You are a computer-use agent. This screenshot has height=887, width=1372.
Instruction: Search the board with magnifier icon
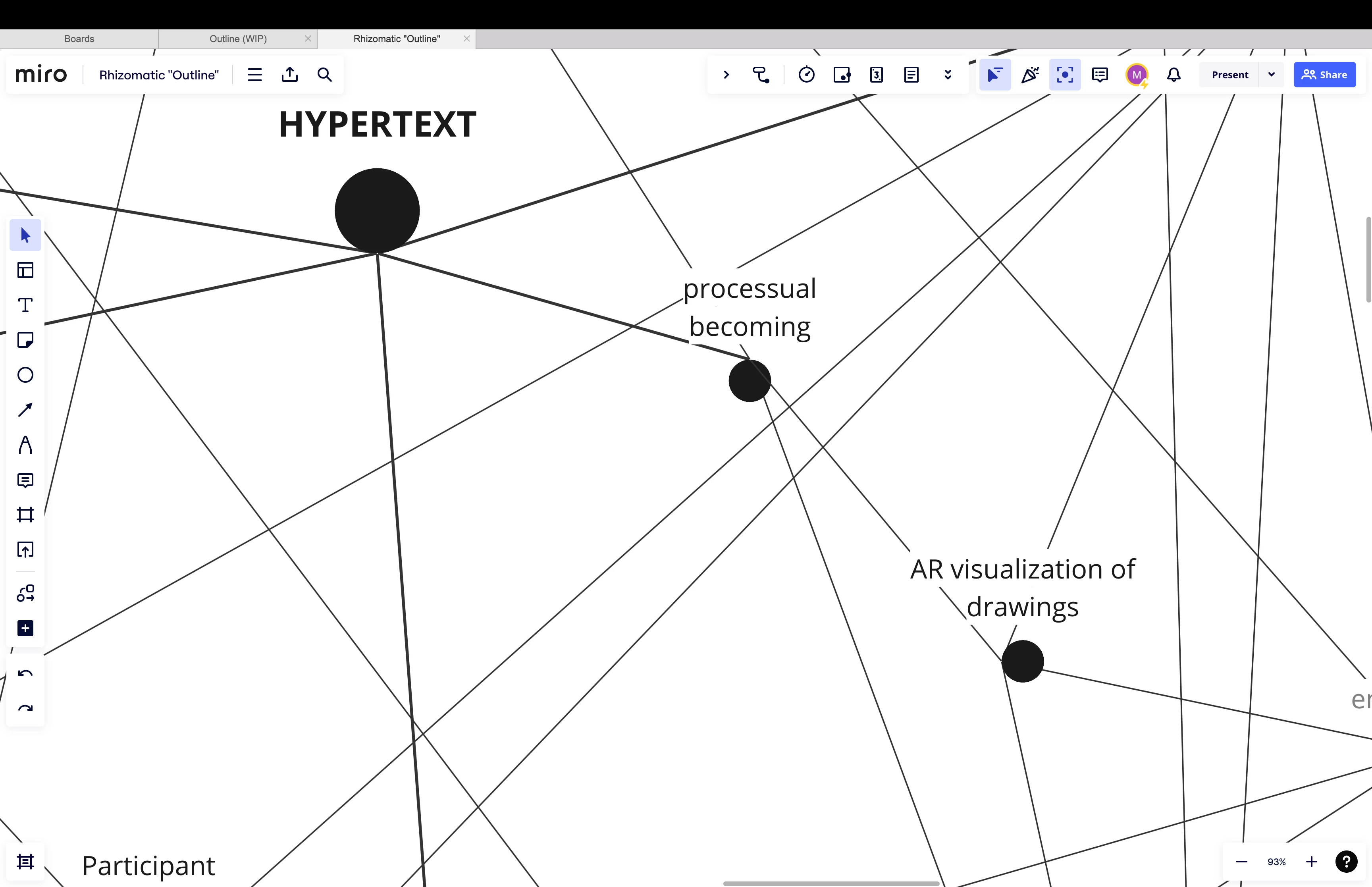point(325,75)
